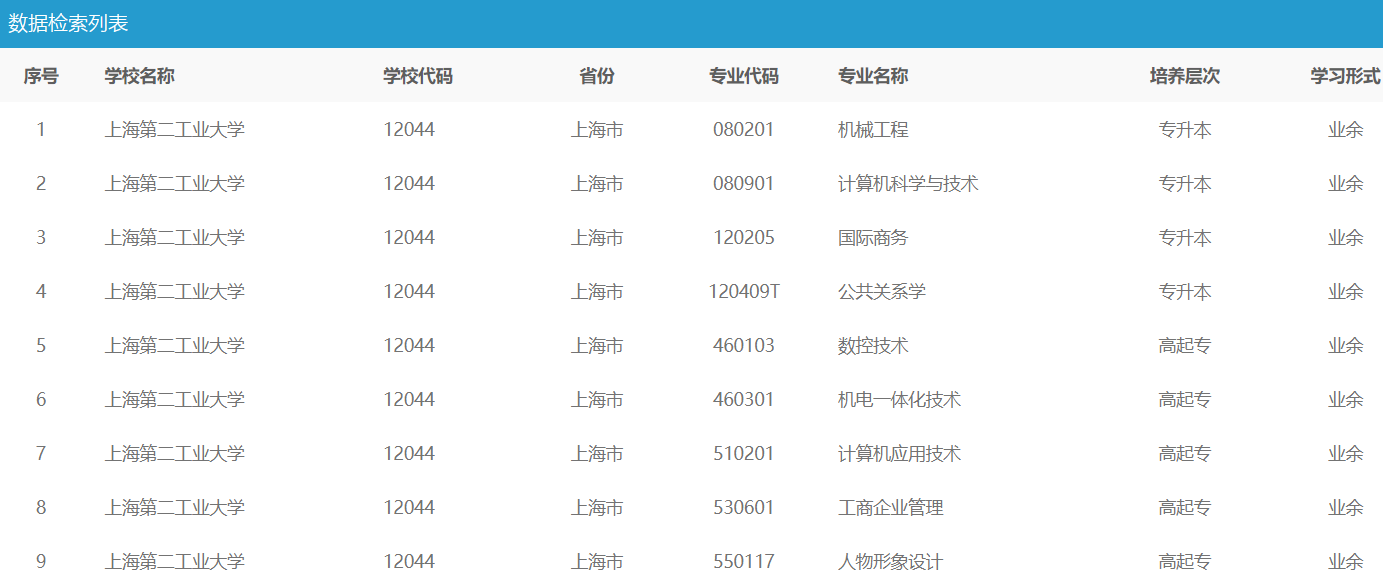Click 上海第二工业大学 in the 机械工程 row

point(175,129)
